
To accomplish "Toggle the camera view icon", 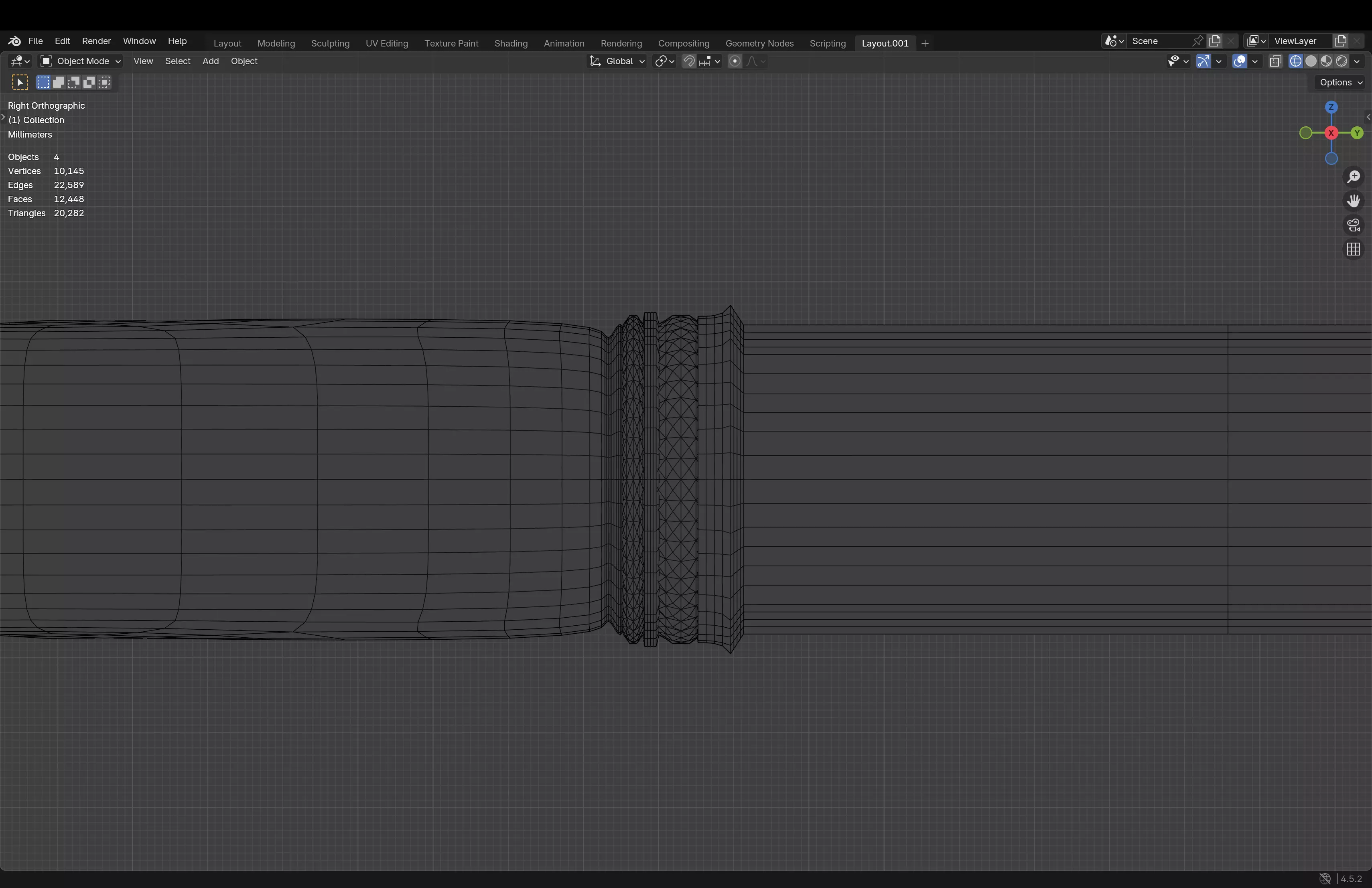I will [x=1354, y=225].
